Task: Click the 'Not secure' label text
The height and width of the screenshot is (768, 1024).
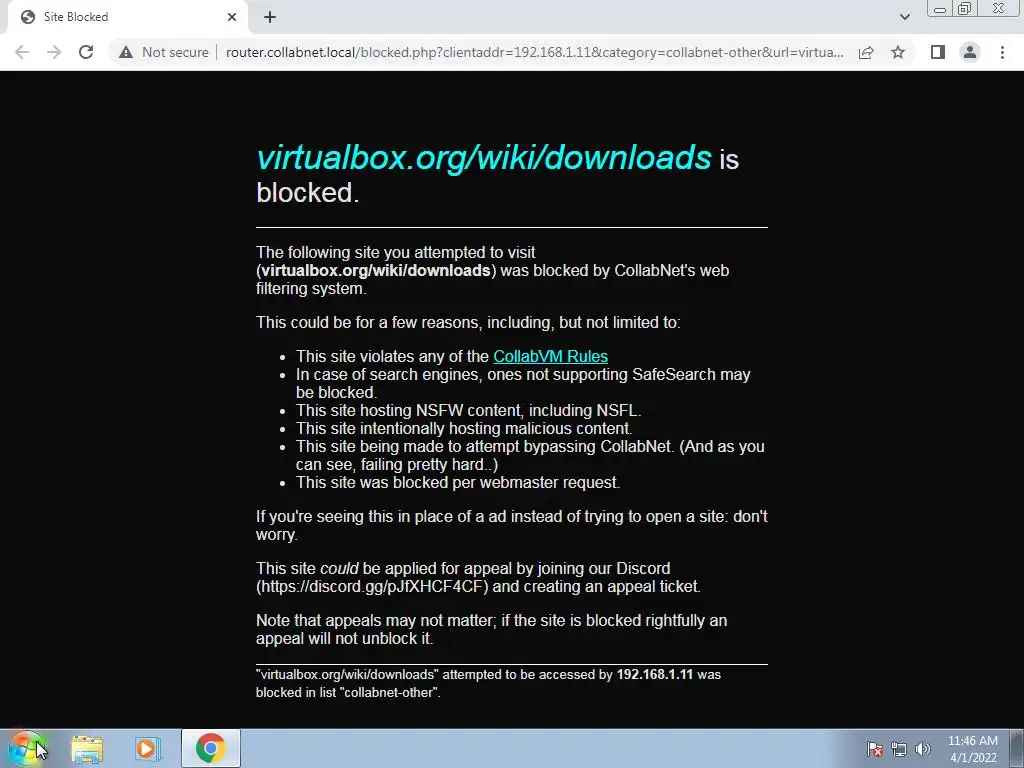Action: pos(175,52)
